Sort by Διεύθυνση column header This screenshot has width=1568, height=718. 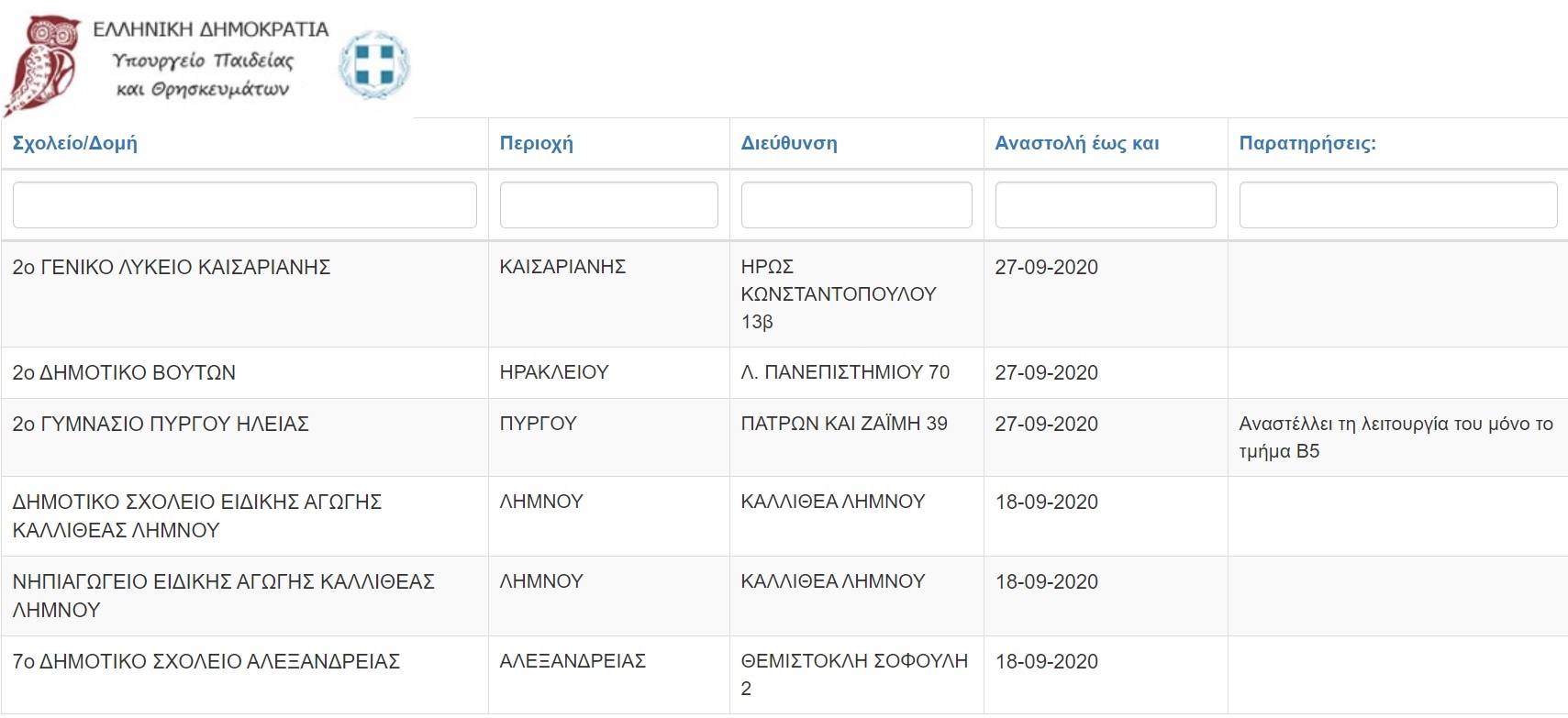(x=789, y=143)
